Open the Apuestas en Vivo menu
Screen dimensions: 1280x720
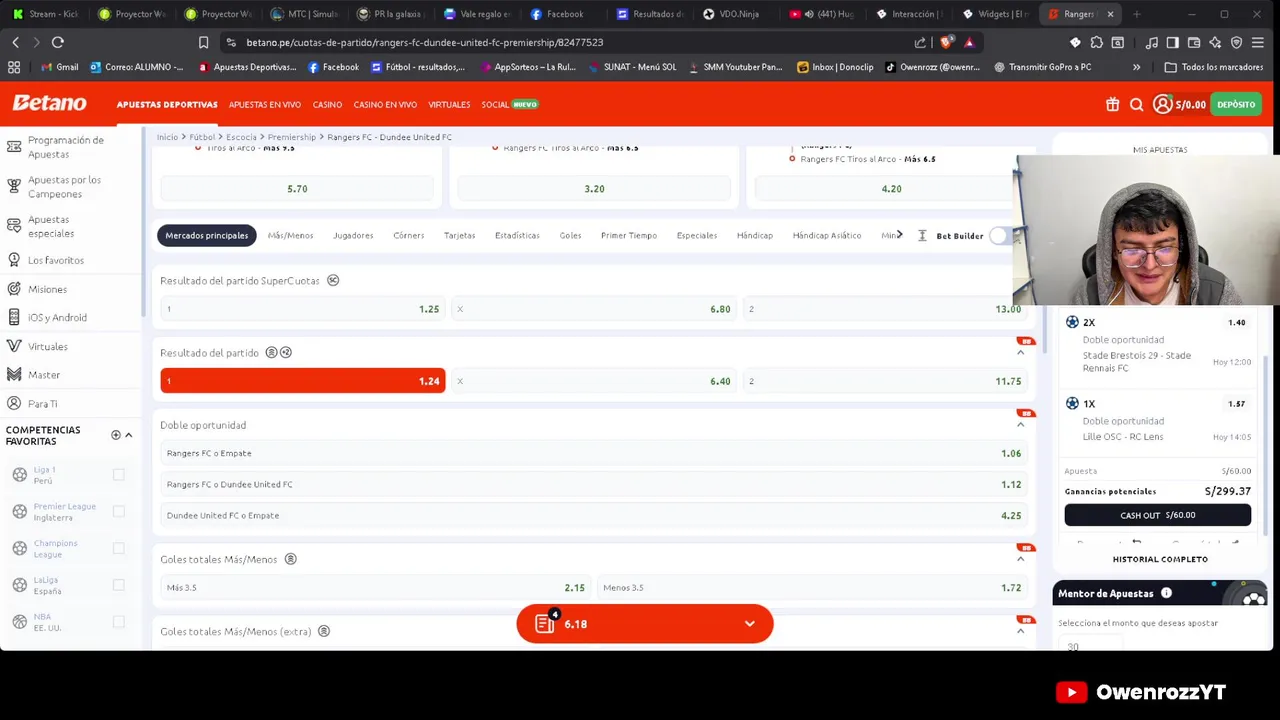(264, 104)
